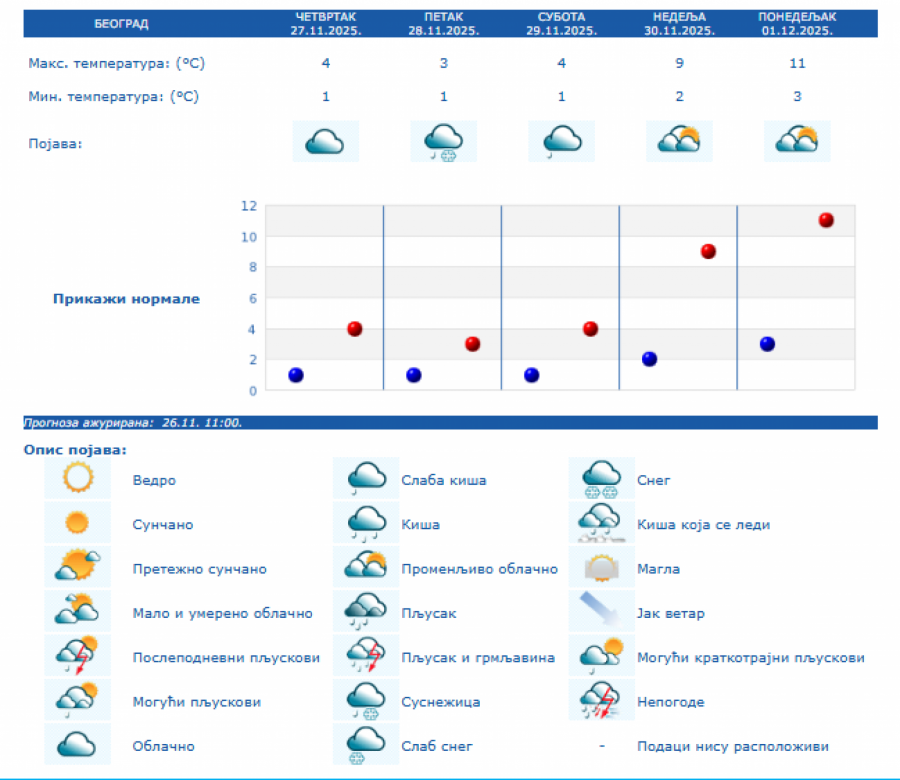The width and height of the screenshot is (900, 780).
Task: Select the ПОНЕДЕЉАК 01.12.2025 column header
Action: tap(797, 23)
